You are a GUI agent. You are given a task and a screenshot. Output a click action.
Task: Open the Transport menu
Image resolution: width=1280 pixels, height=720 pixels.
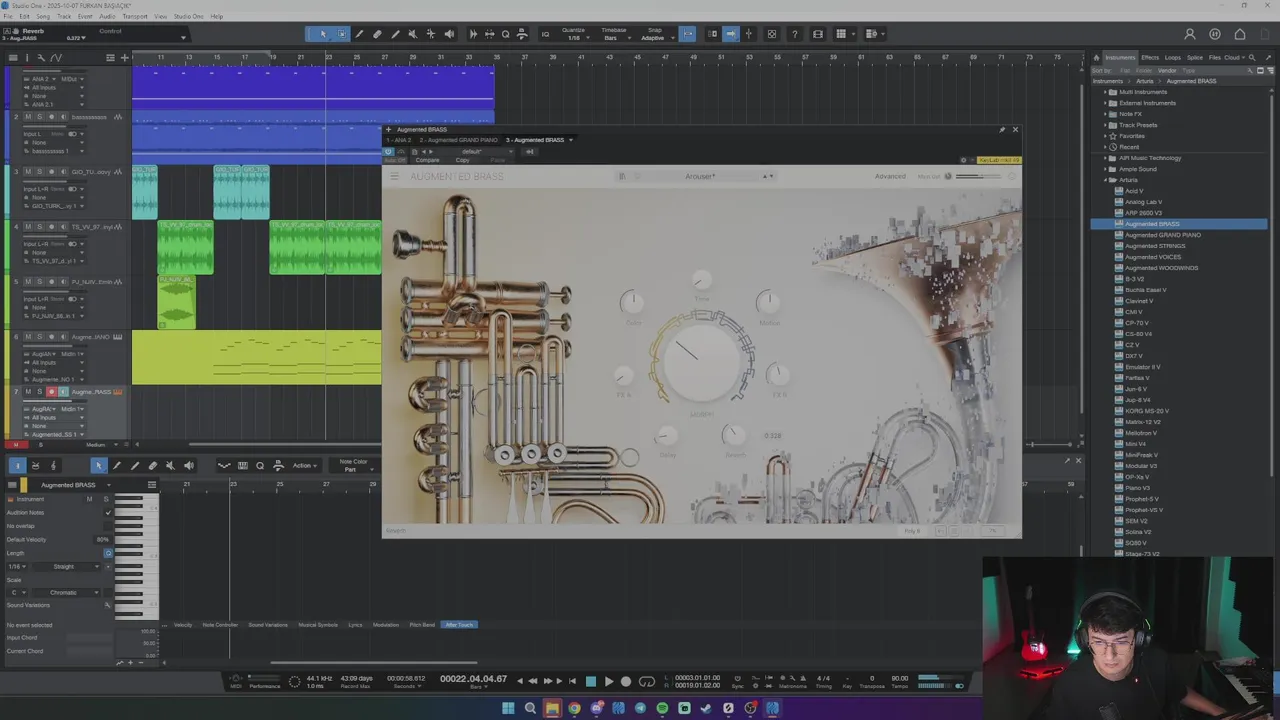pyautogui.click(x=135, y=16)
